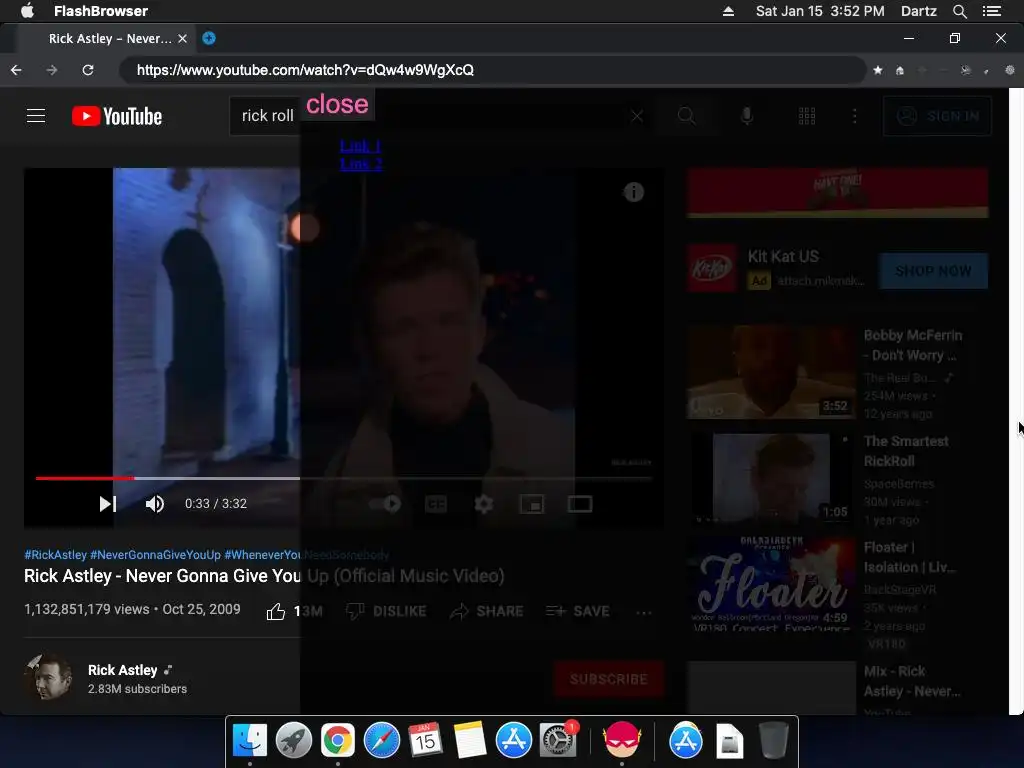
Task: Click the eject icon in menu bar
Action: (x=728, y=11)
